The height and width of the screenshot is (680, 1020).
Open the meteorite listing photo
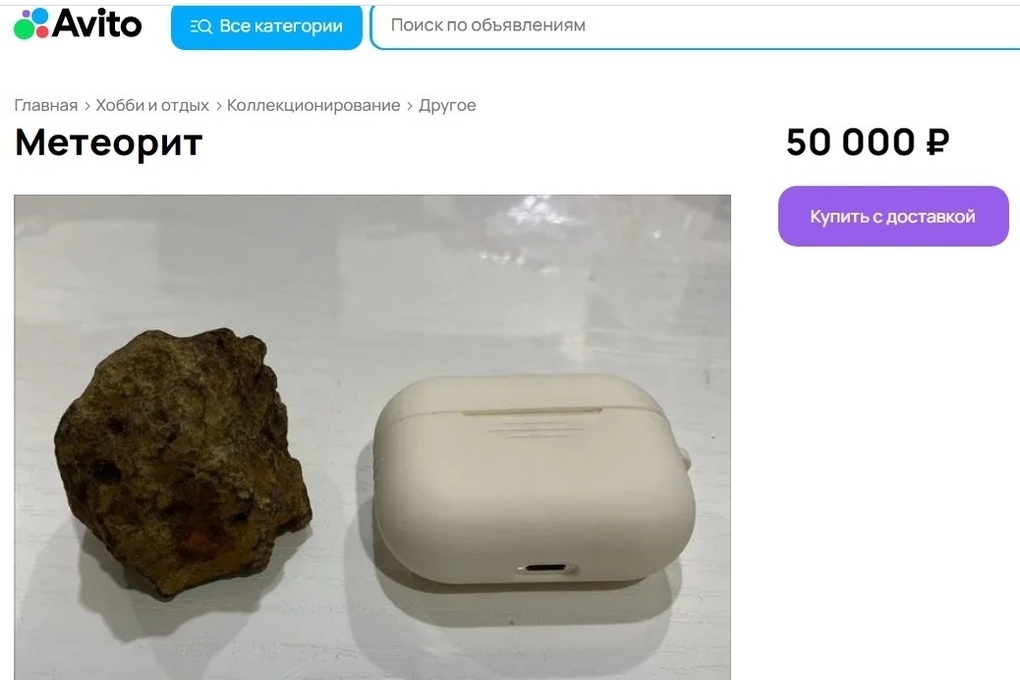(372, 437)
